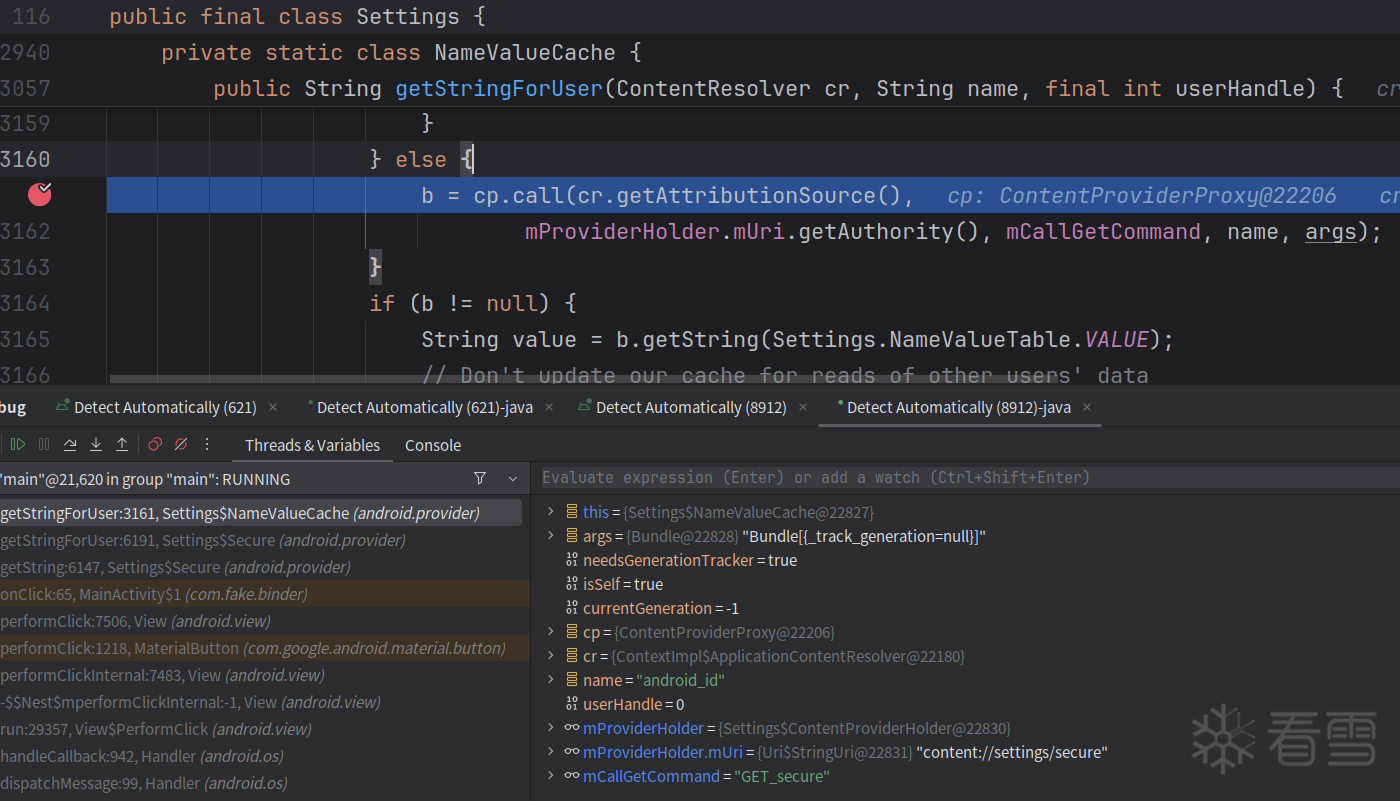Click the object icon beside 'args'
1400x801 pixels.
(572, 536)
